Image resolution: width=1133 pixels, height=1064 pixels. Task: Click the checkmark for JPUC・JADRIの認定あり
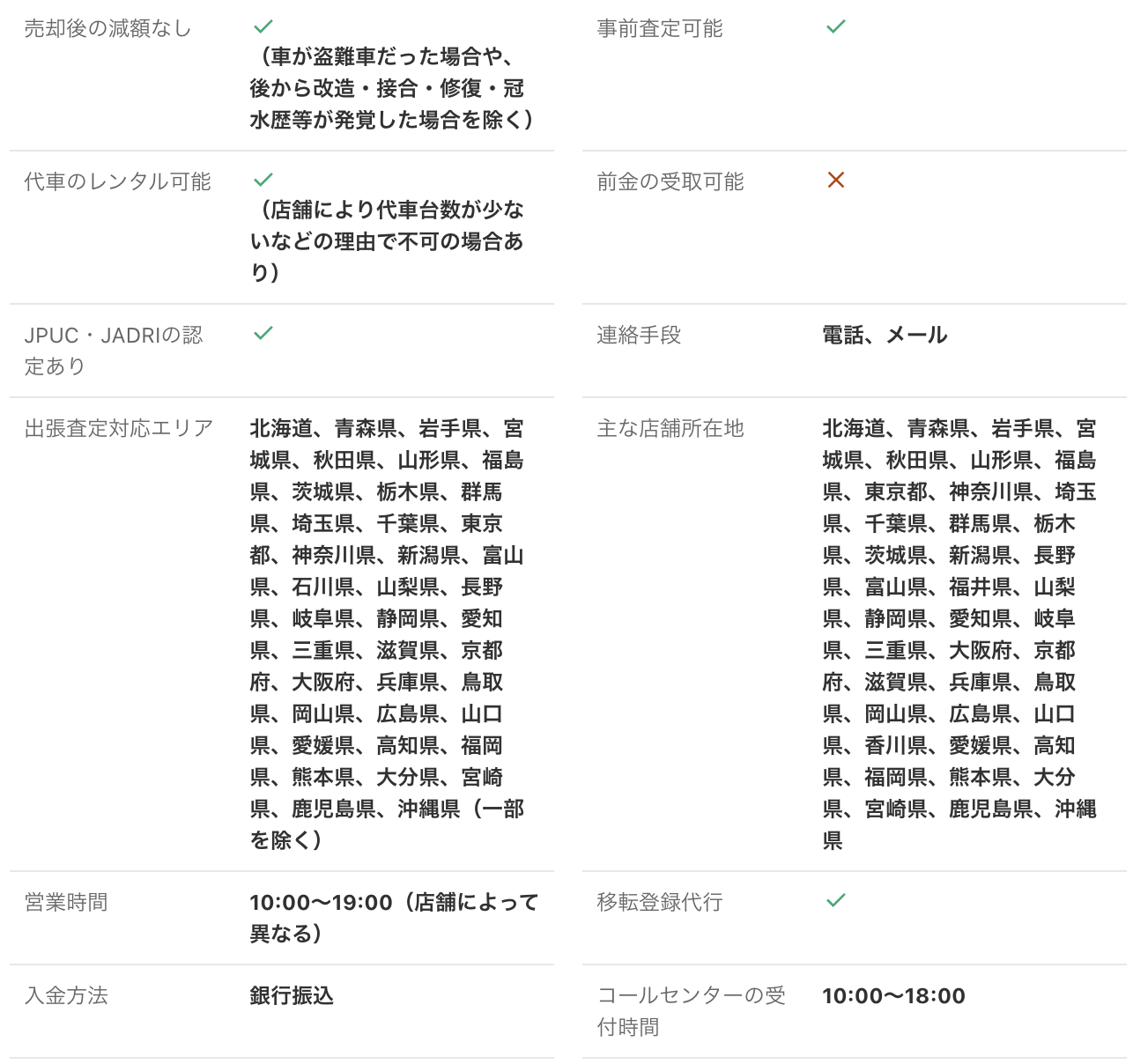pos(263,333)
